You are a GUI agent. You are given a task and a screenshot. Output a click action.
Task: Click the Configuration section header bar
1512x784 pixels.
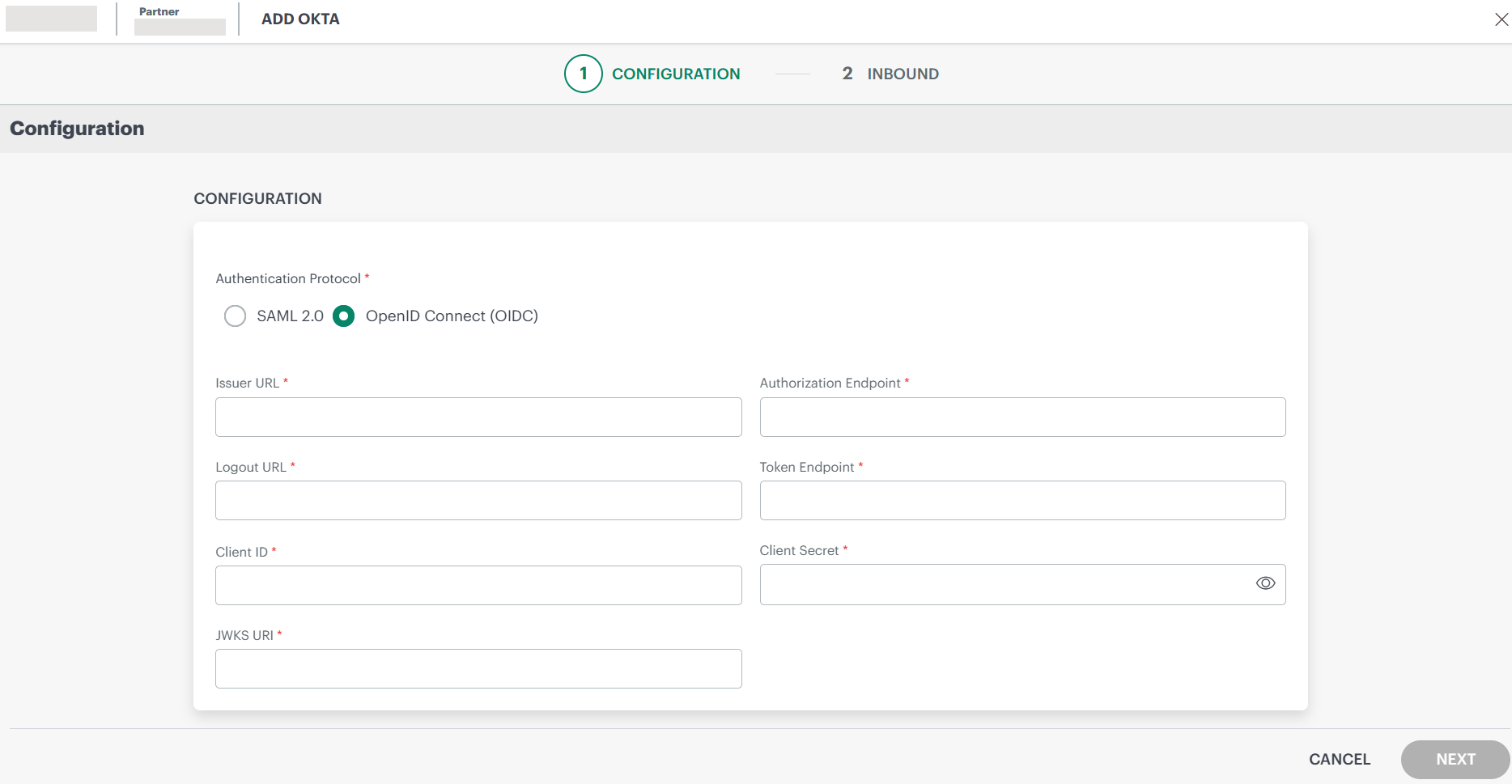click(77, 129)
